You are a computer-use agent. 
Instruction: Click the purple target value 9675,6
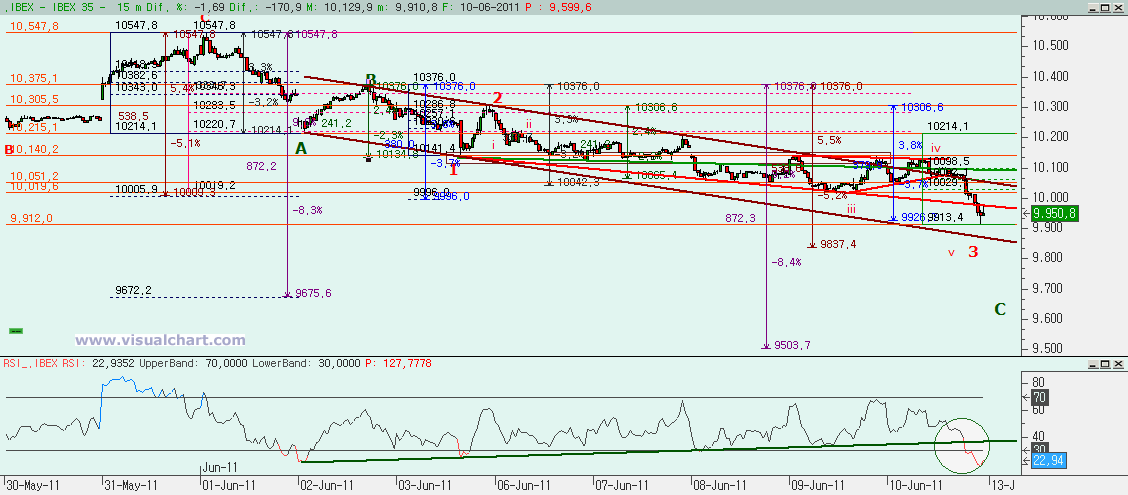coord(313,294)
